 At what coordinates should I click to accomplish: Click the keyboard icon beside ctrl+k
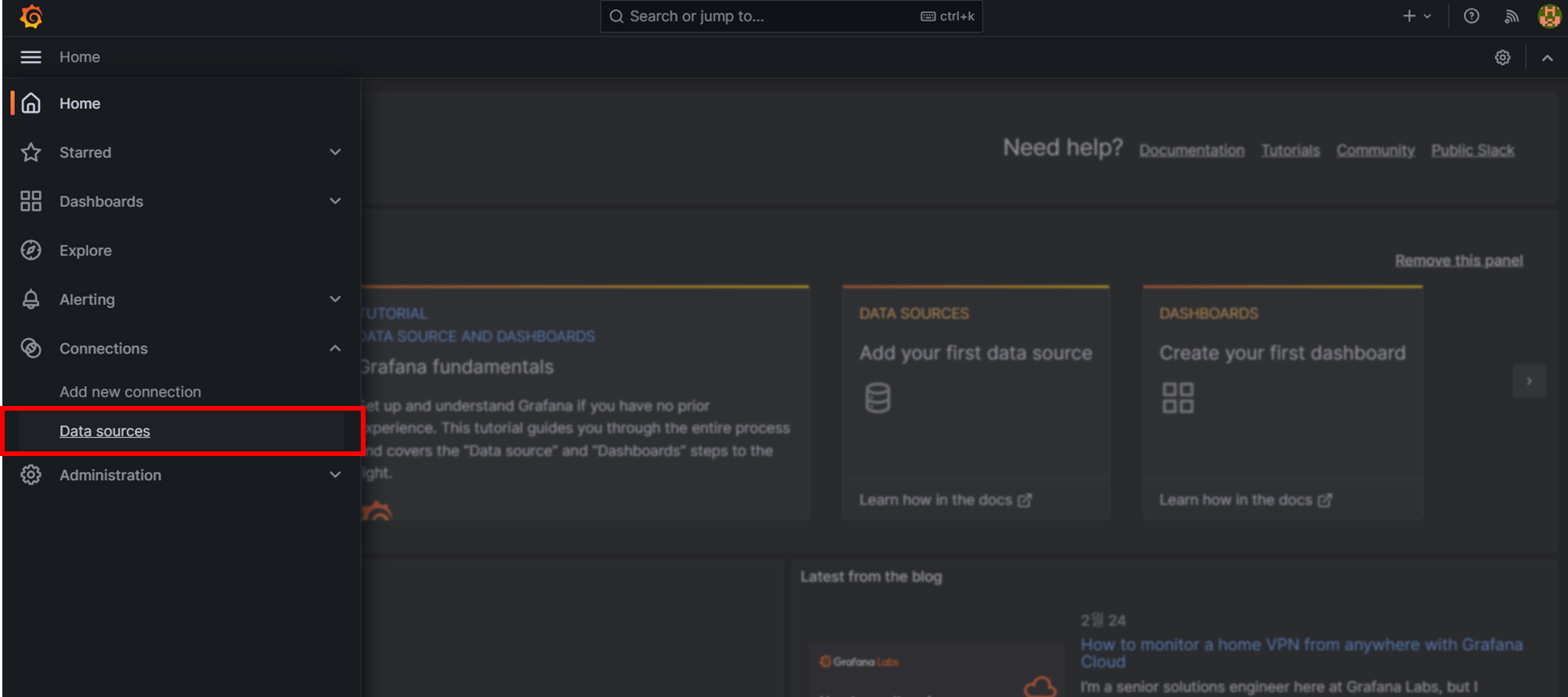928,16
